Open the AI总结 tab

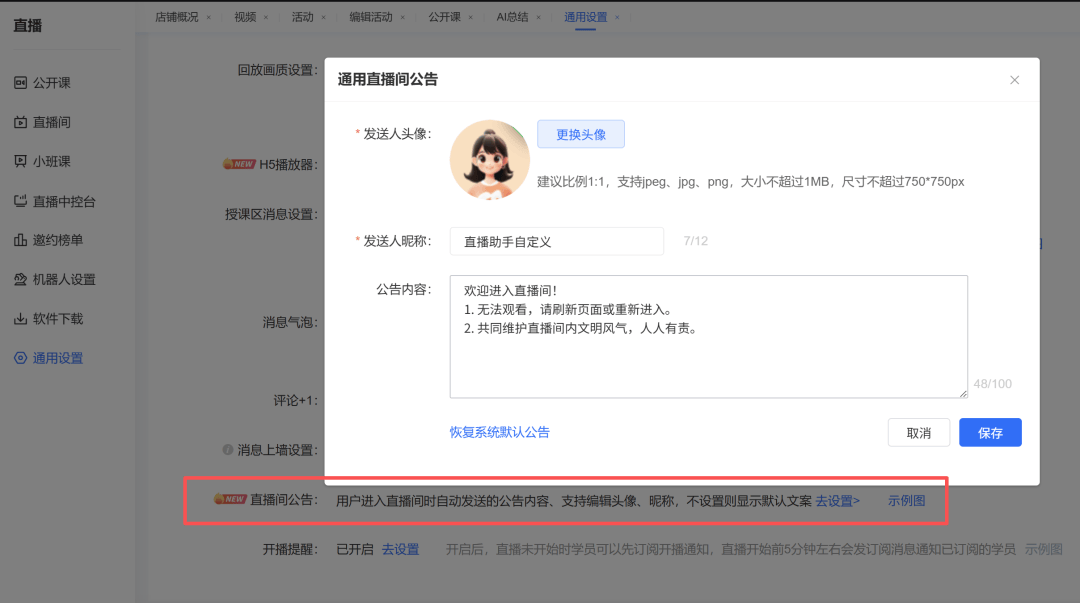click(x=514, y=17)
